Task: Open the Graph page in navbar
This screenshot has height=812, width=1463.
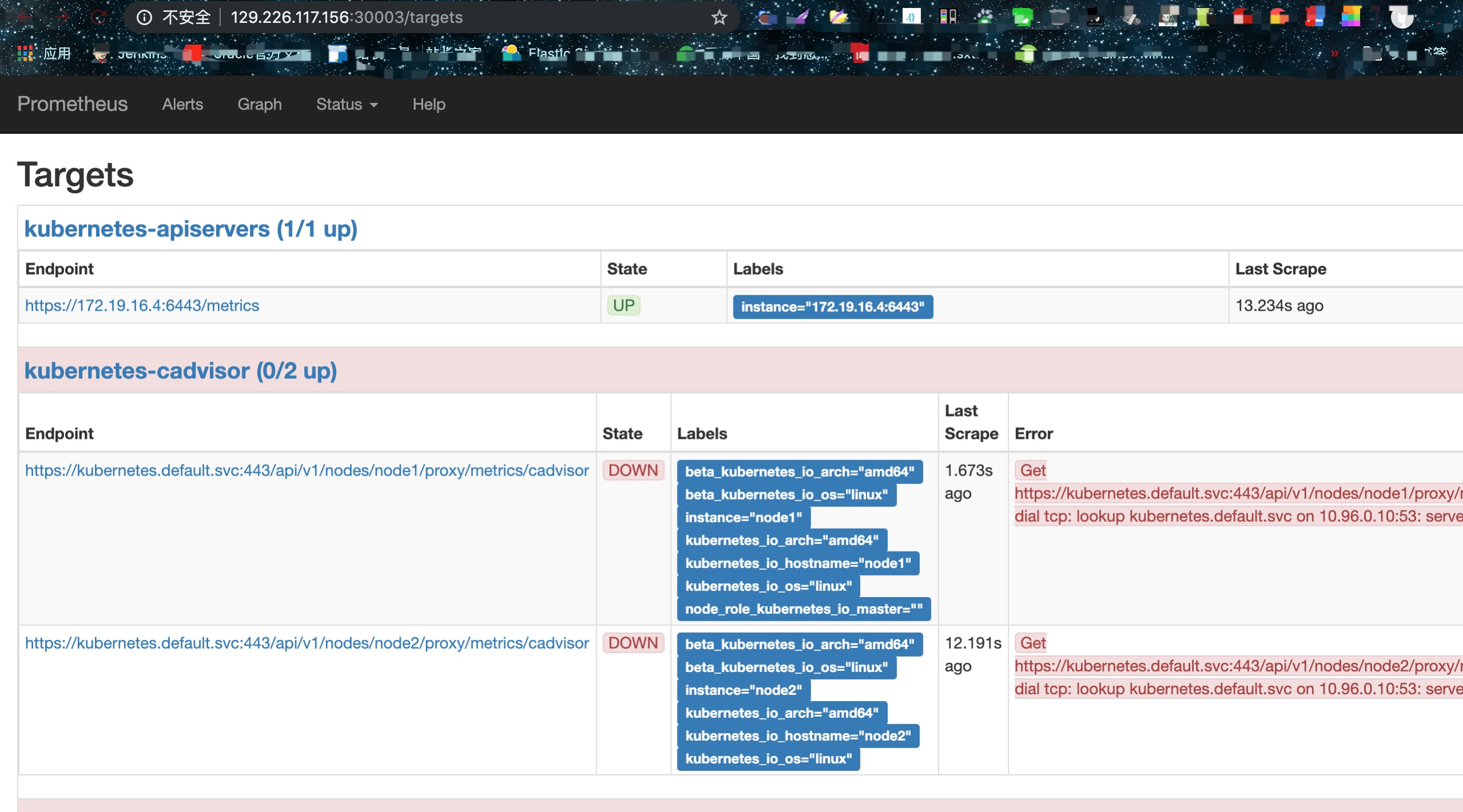Action: (260, 104)
